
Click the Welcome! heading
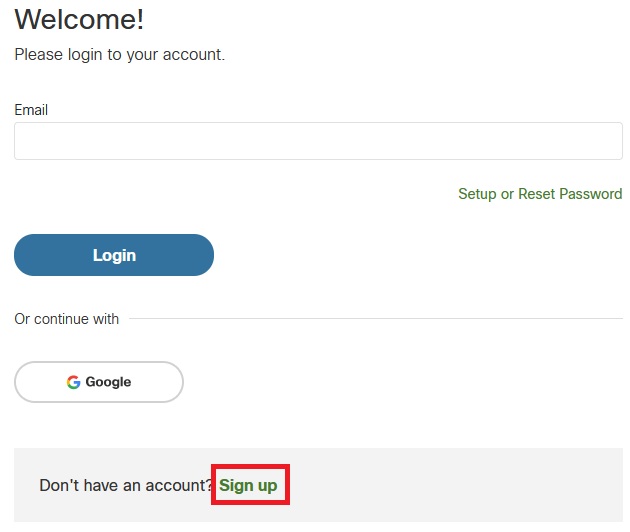click(x=79, y=19)
